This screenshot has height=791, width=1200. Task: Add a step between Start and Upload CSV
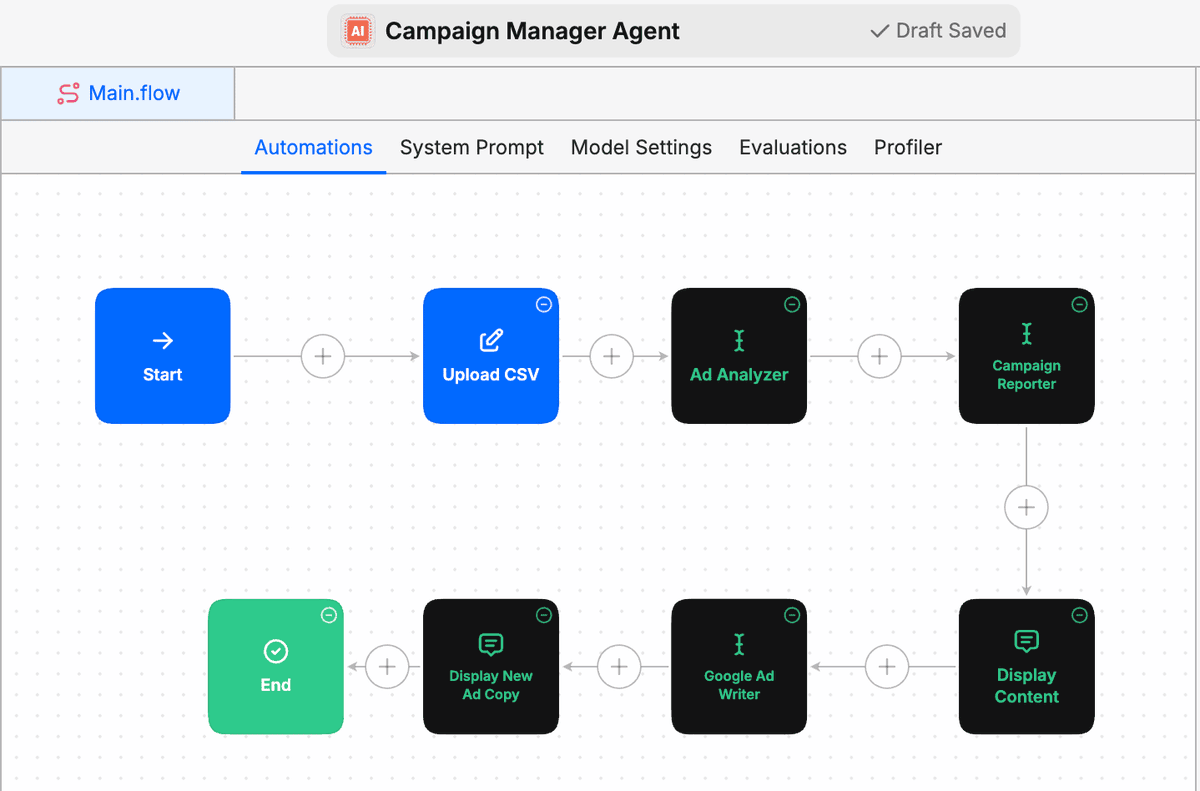[323, 356]
